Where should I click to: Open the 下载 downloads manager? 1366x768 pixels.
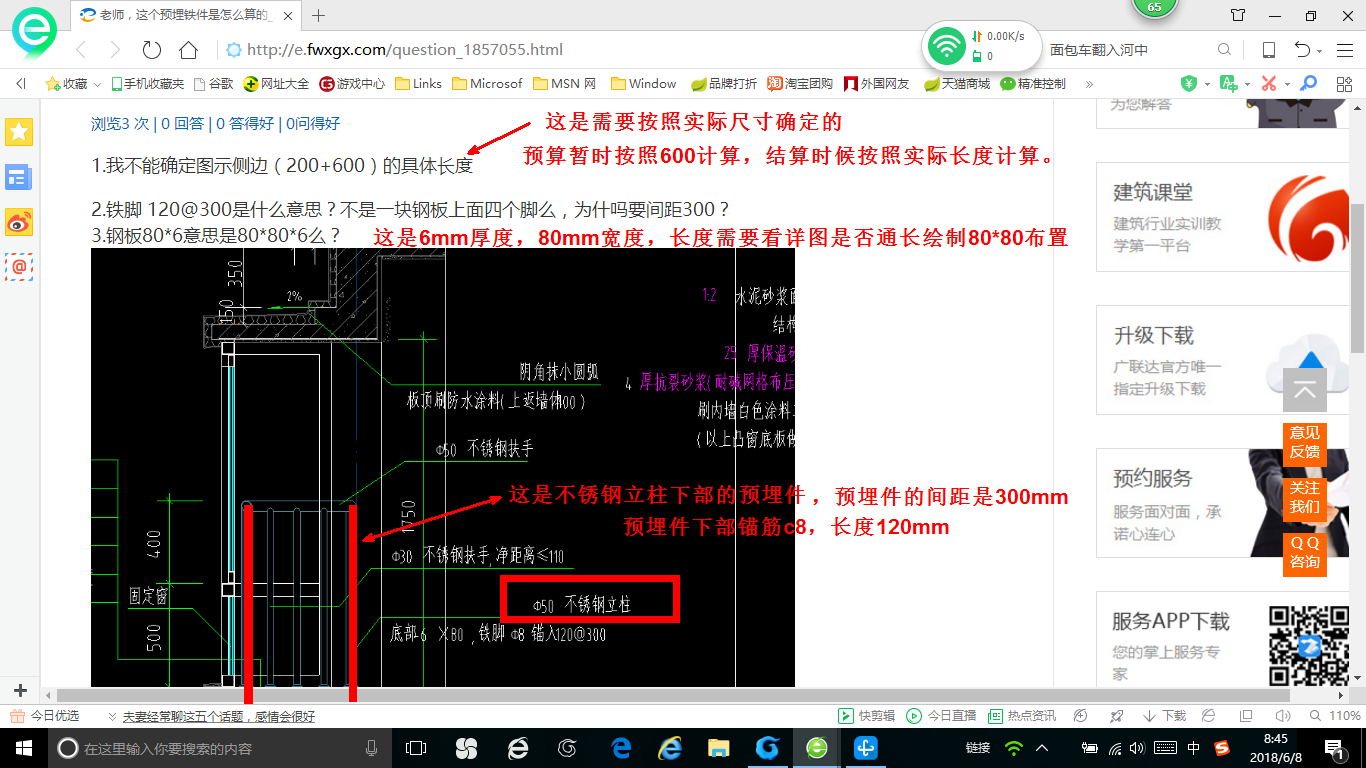(x=1164, y=716)
